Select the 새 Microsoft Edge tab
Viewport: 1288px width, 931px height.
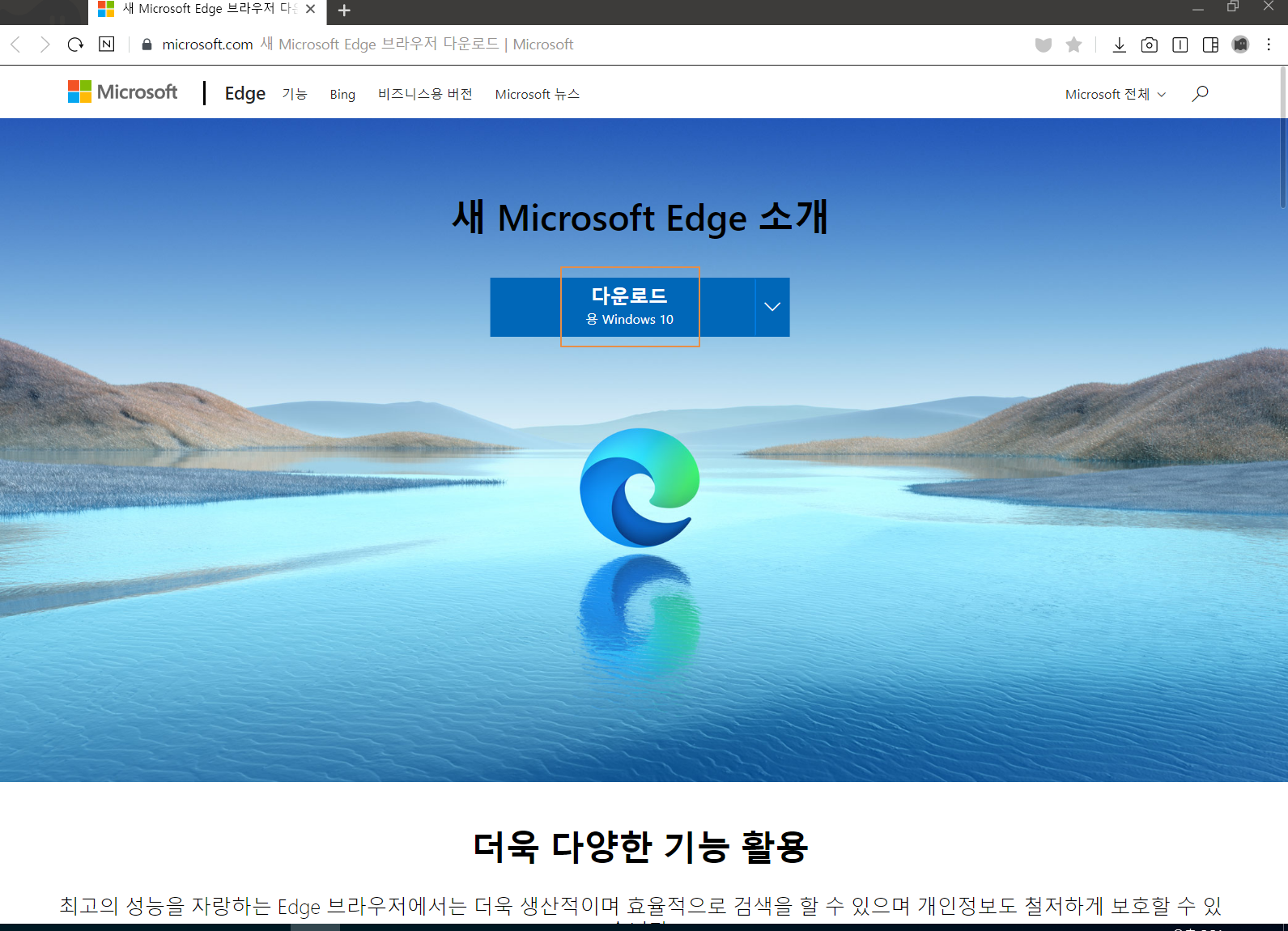pyautogui.click(x=206, y=10)
